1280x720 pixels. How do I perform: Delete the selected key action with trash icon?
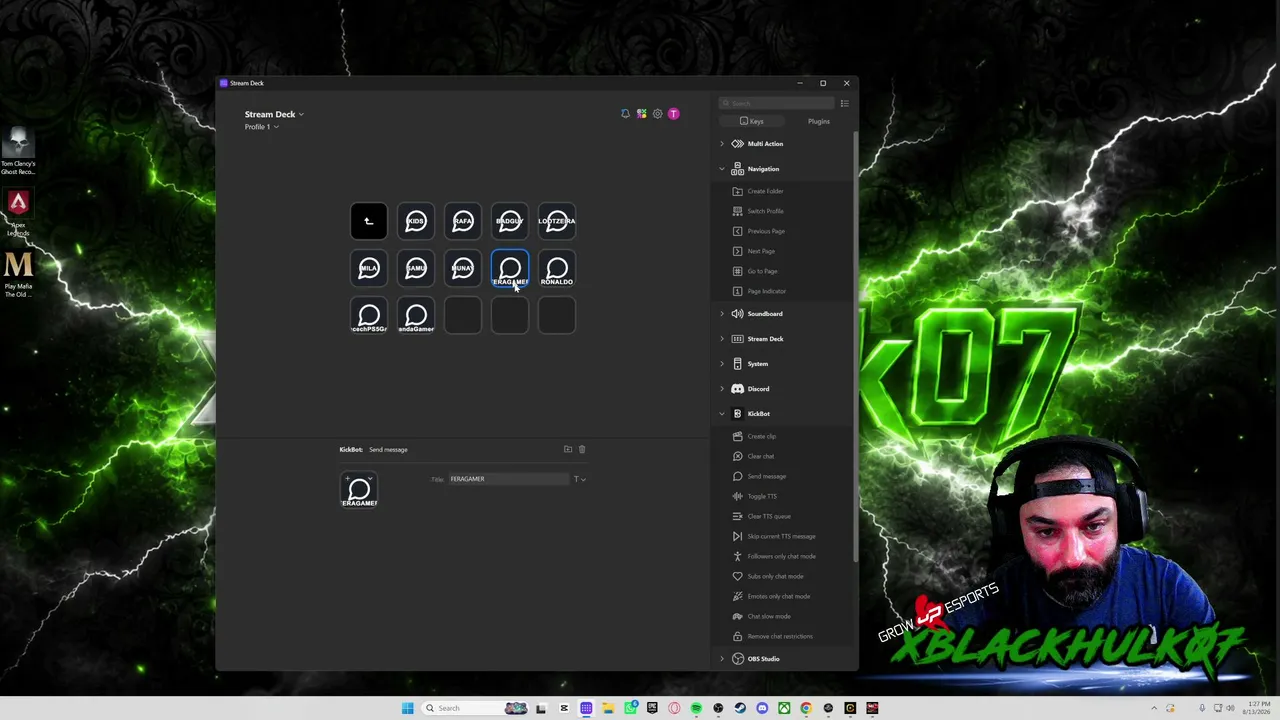[x=582, y=449]
